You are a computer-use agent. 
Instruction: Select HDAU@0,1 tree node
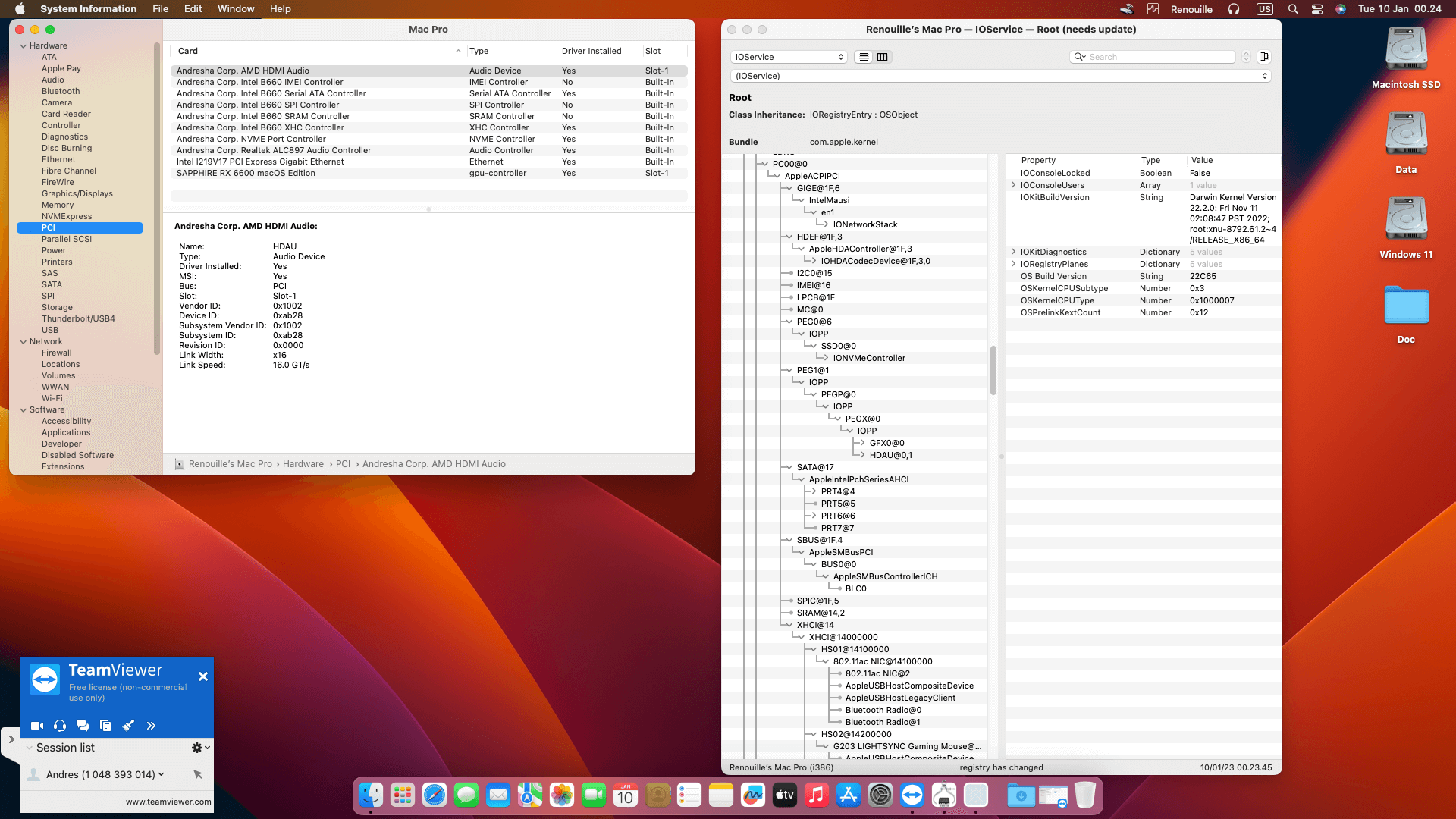[890, 455]
